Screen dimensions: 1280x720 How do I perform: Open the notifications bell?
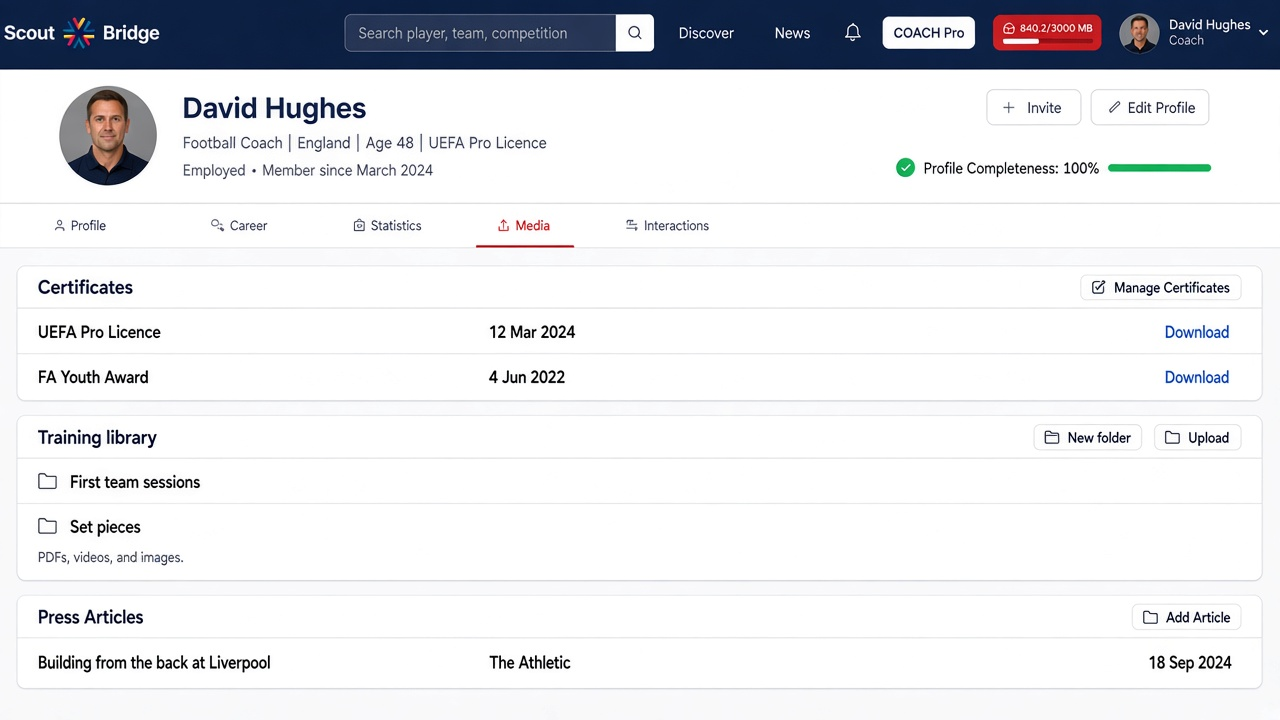click(853, 33)
